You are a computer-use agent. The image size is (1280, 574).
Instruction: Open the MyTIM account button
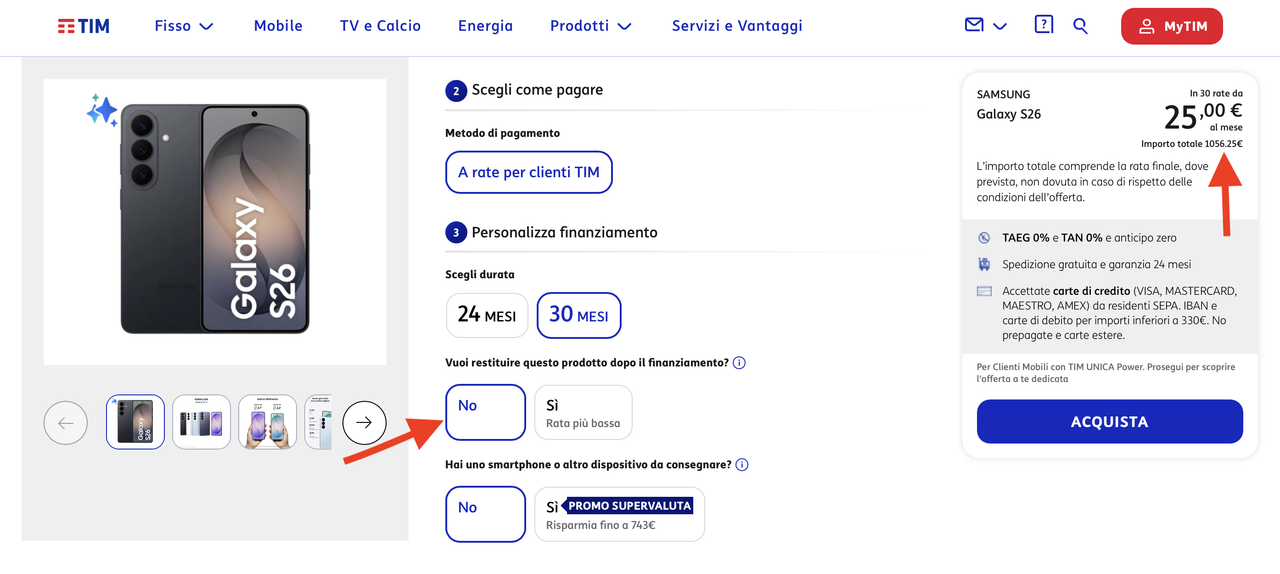pyautogui.click(x=1171, y=27)
